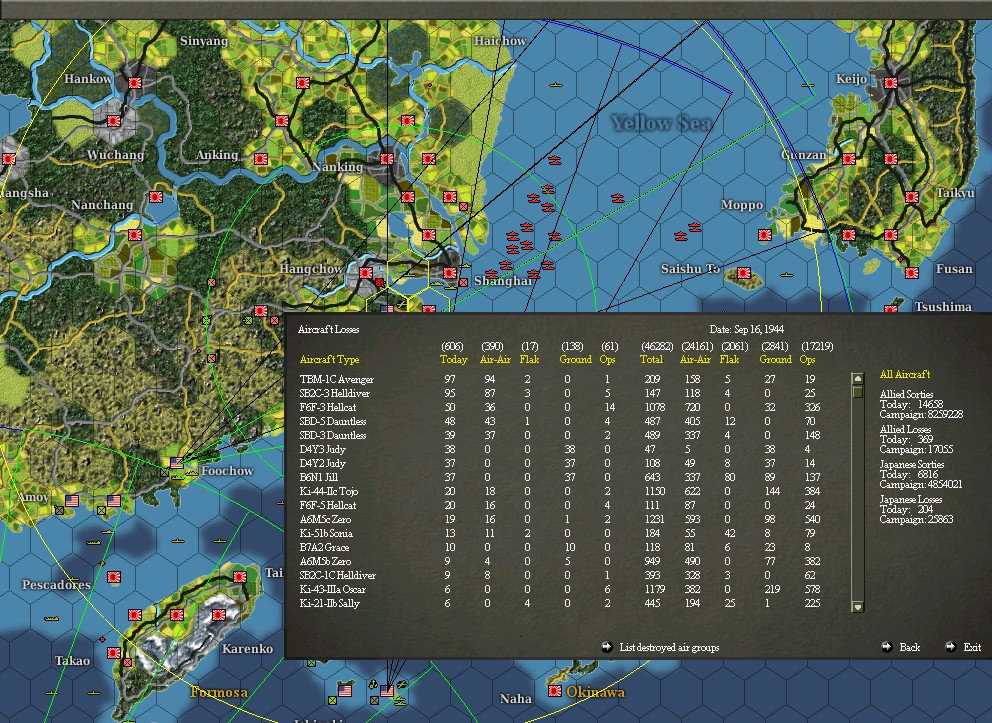This screenshot has width=992, height=723.
Task: Select the TBM-1C Avenger row
Action: click(x=560, y=380)
